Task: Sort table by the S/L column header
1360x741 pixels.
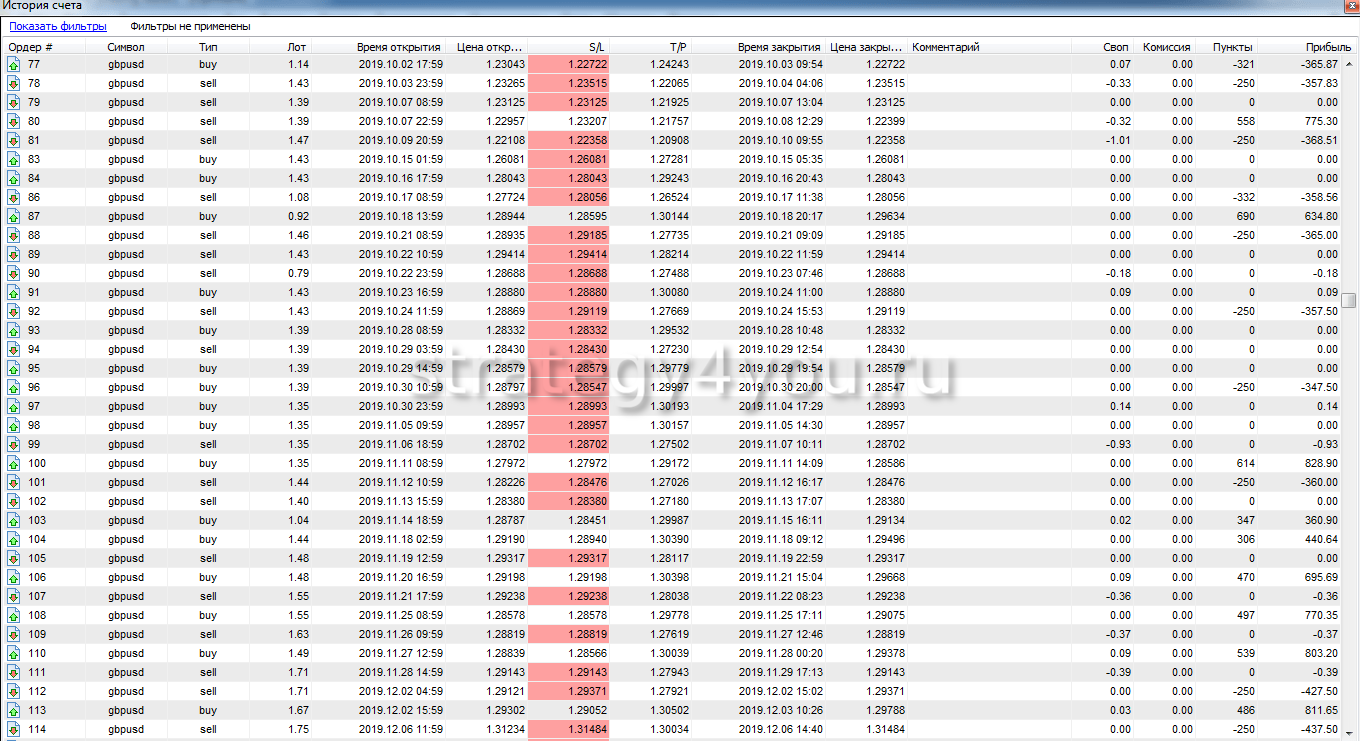Action: pyautogui.click(x=594, y=47)
